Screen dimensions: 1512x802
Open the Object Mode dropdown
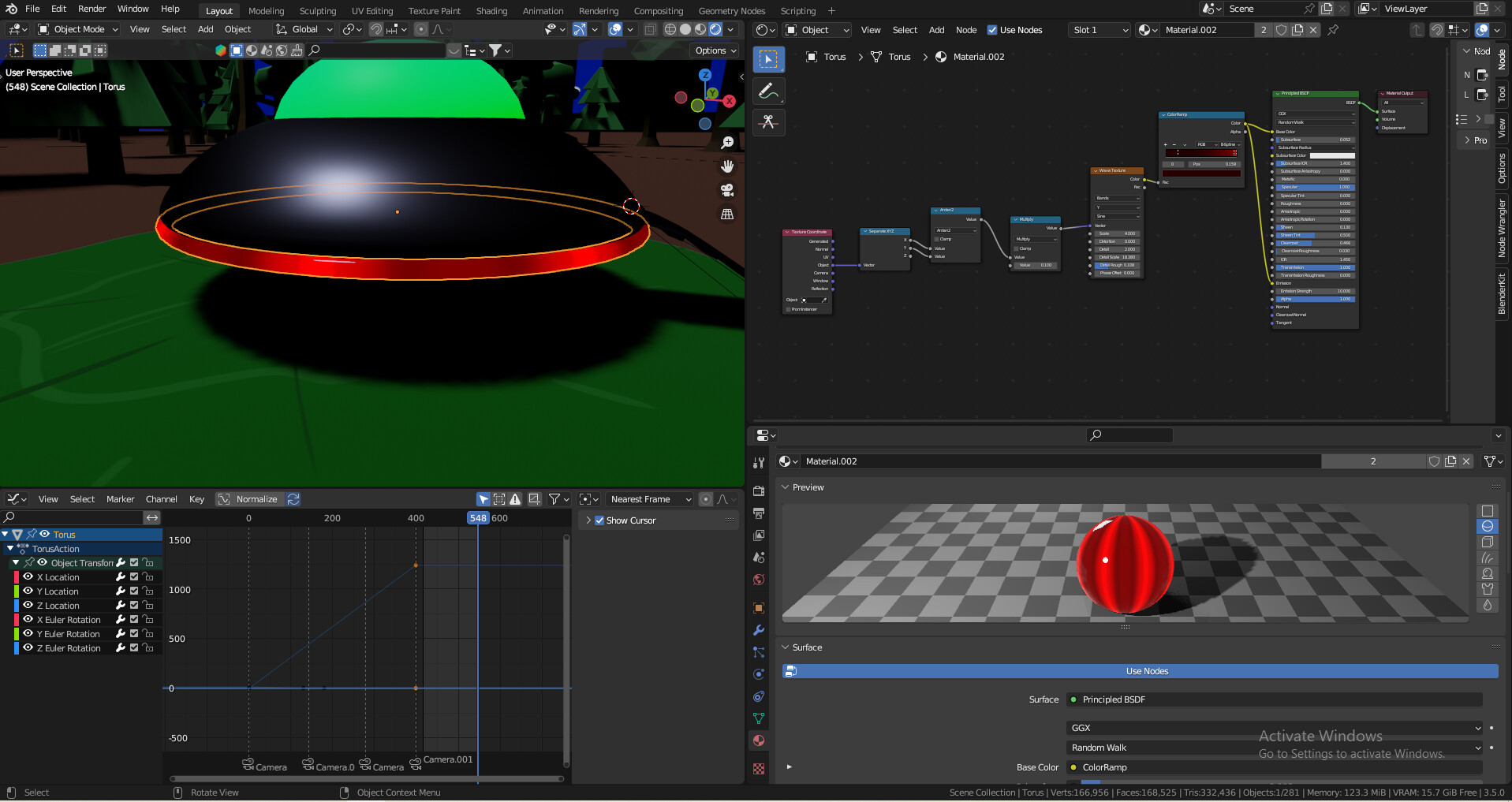[x=78, y=29]
